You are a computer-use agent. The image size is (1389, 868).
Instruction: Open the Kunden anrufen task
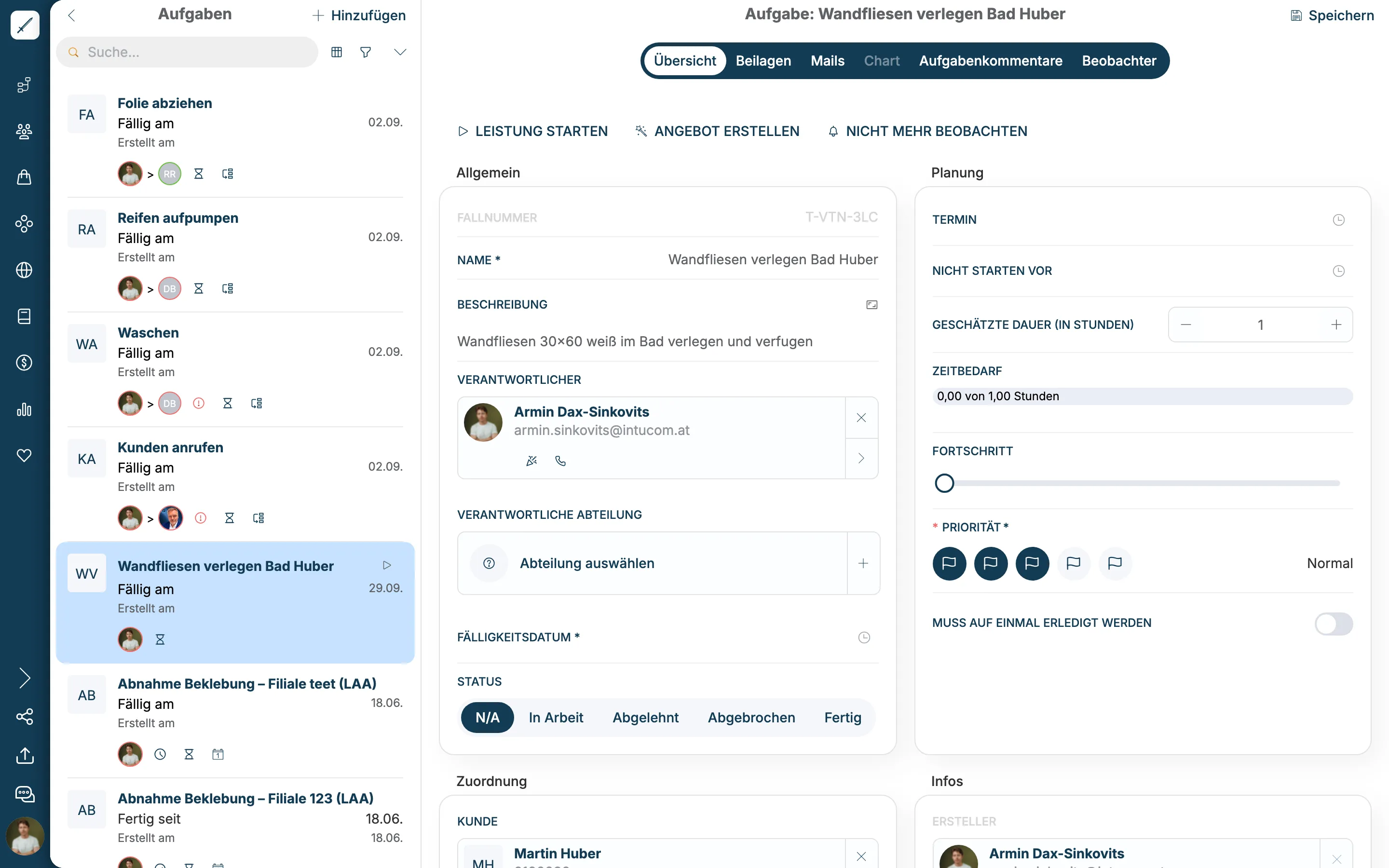click(x=235, y=485)
